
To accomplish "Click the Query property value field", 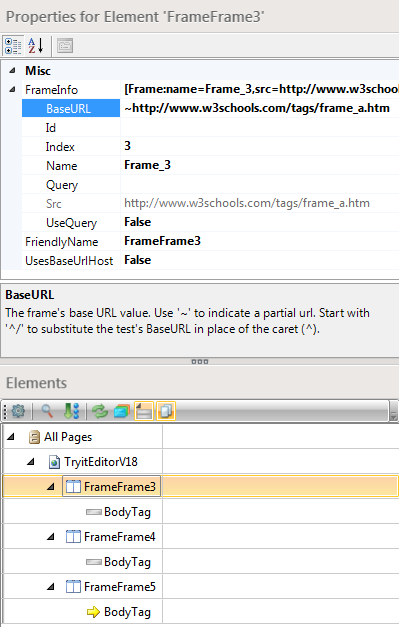I will [x=260, y=184].
